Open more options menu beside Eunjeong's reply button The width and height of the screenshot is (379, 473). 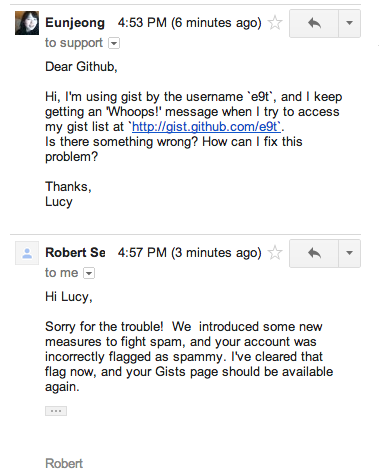(x=349, y=23)
